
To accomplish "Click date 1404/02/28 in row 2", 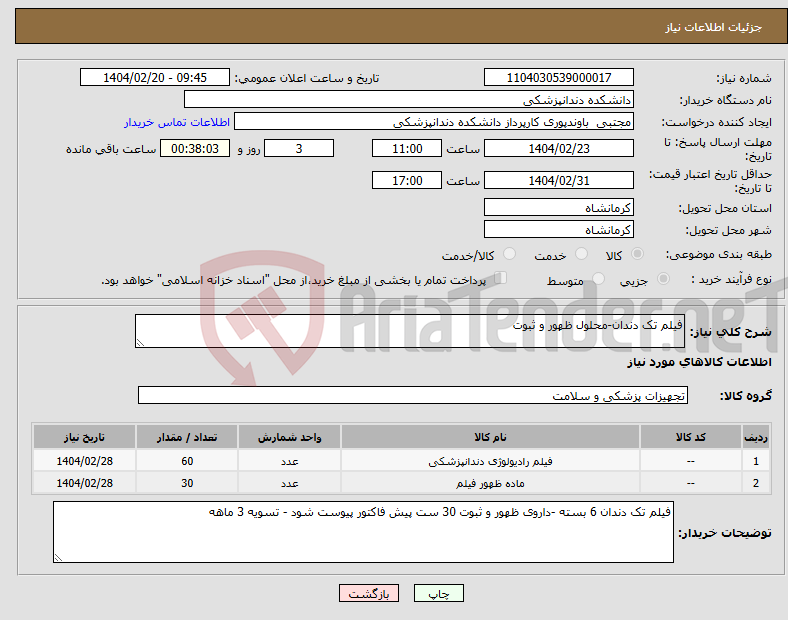I will coord(84,483).
